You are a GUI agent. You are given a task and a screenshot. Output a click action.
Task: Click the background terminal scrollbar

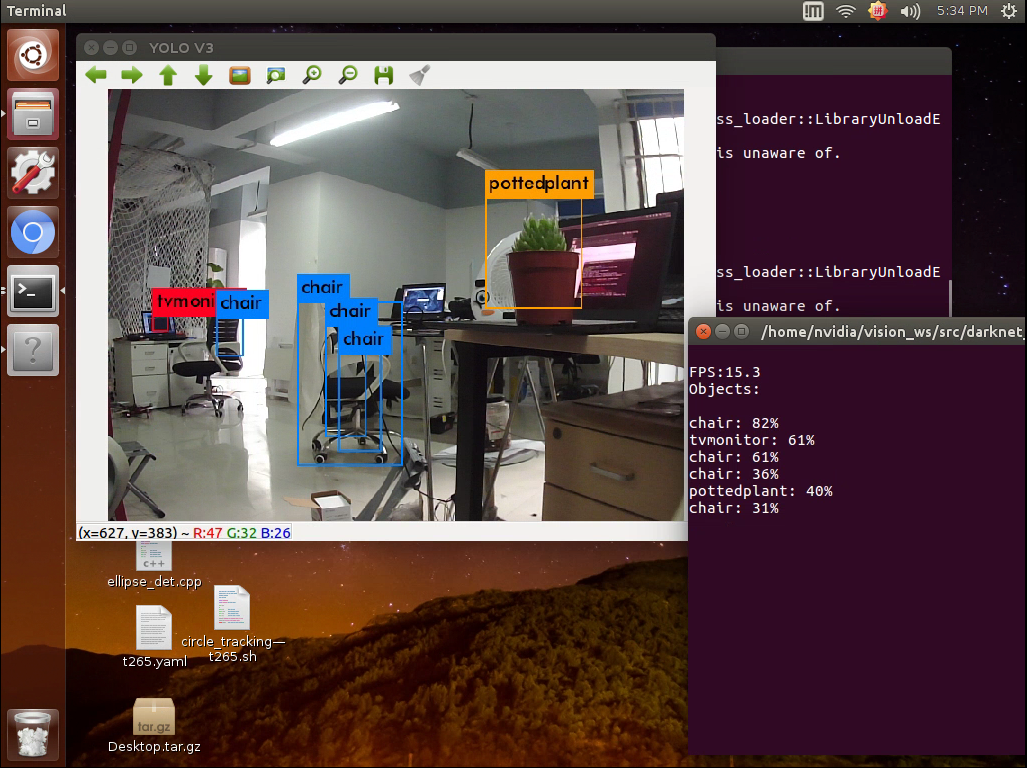click(949, 298)
